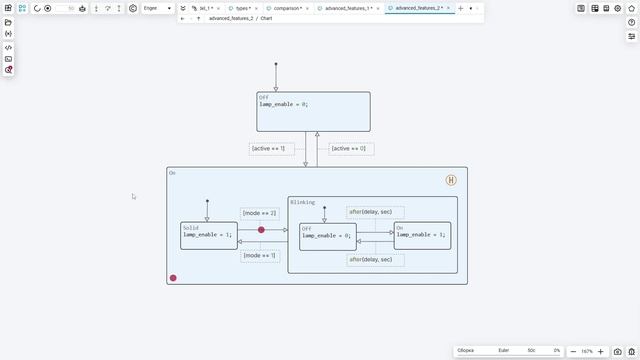Select the Blinking state title
Viewport: 640px width, 360px height.
[x=302, y=202]
